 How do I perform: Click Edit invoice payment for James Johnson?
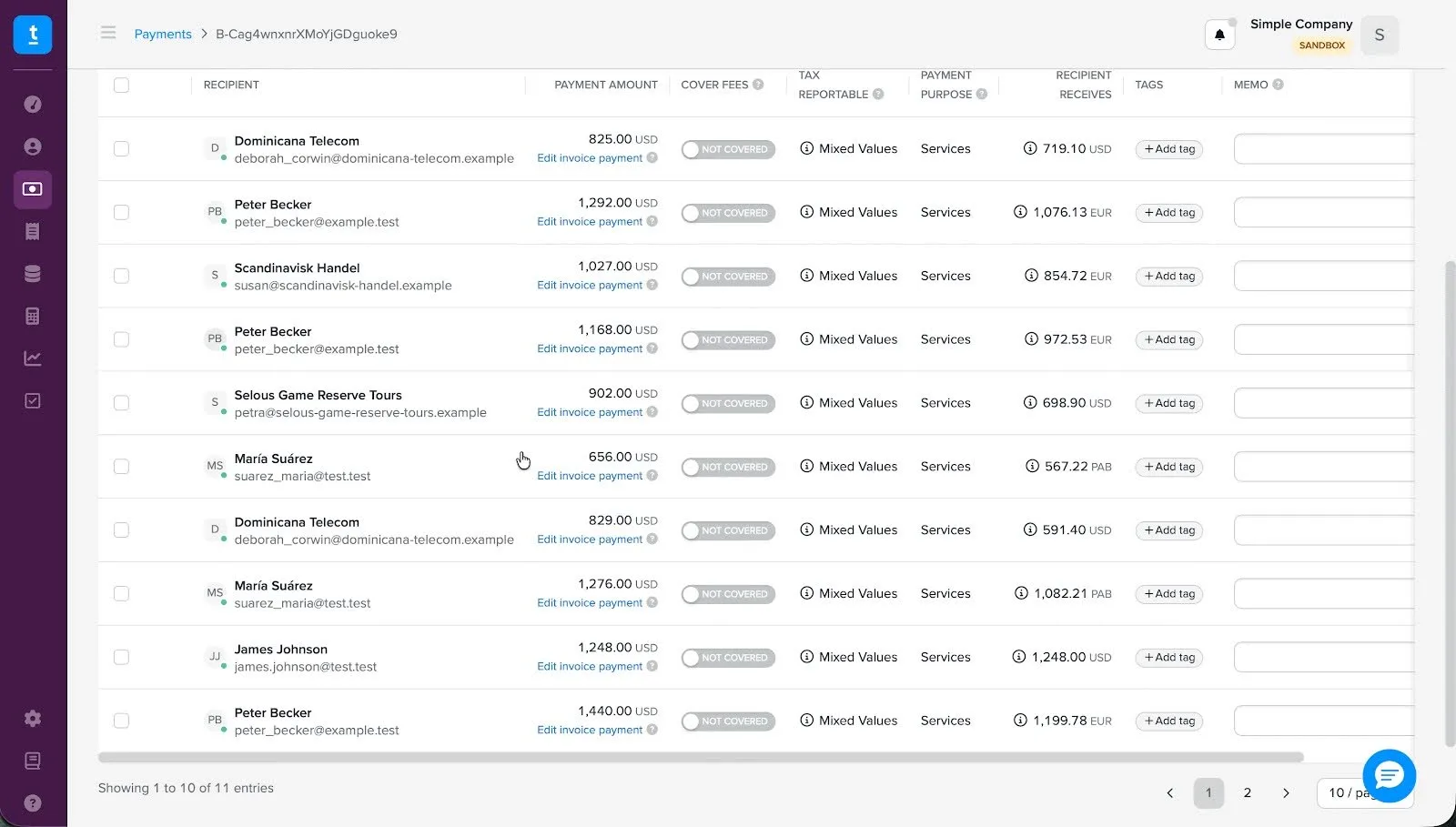[590, 667]
